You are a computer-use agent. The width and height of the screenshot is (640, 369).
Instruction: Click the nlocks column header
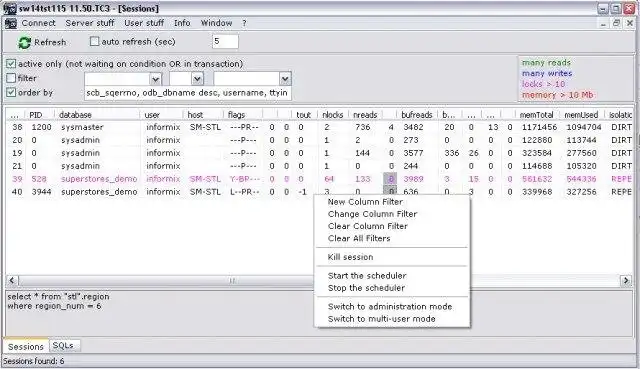coord(333,115)
